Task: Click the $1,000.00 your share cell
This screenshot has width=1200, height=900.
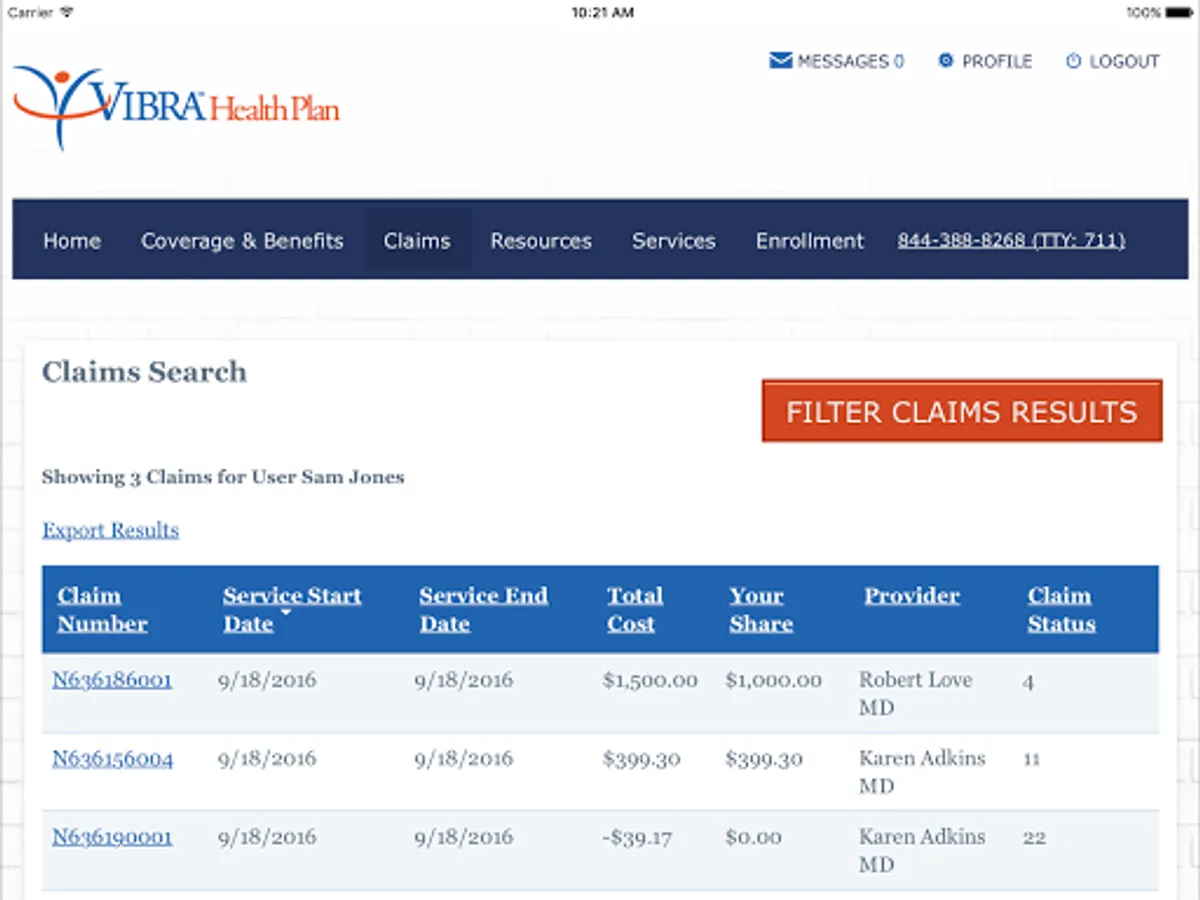Action: [774, 680]
